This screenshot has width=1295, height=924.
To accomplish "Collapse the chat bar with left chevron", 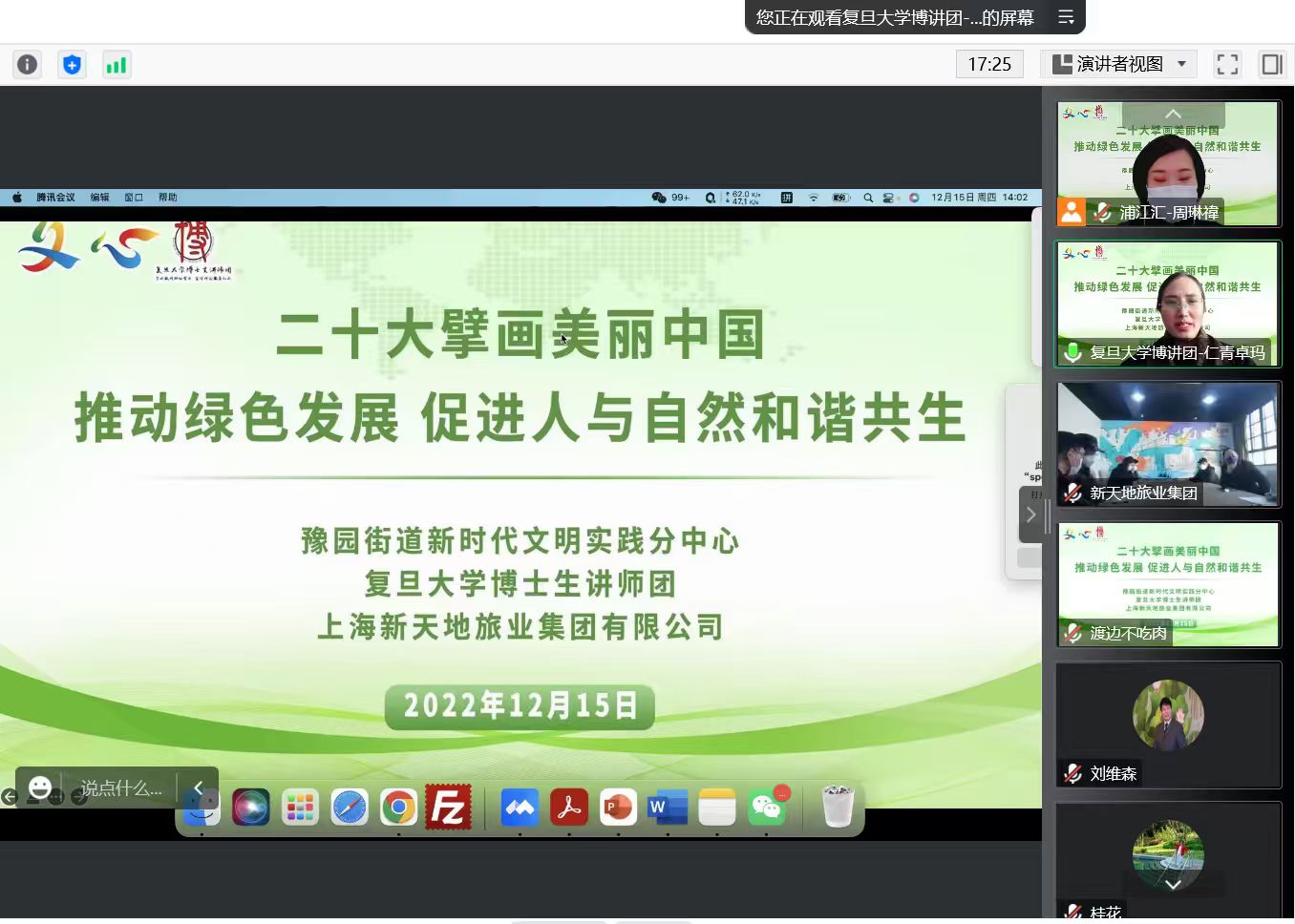I will [199, 787].
